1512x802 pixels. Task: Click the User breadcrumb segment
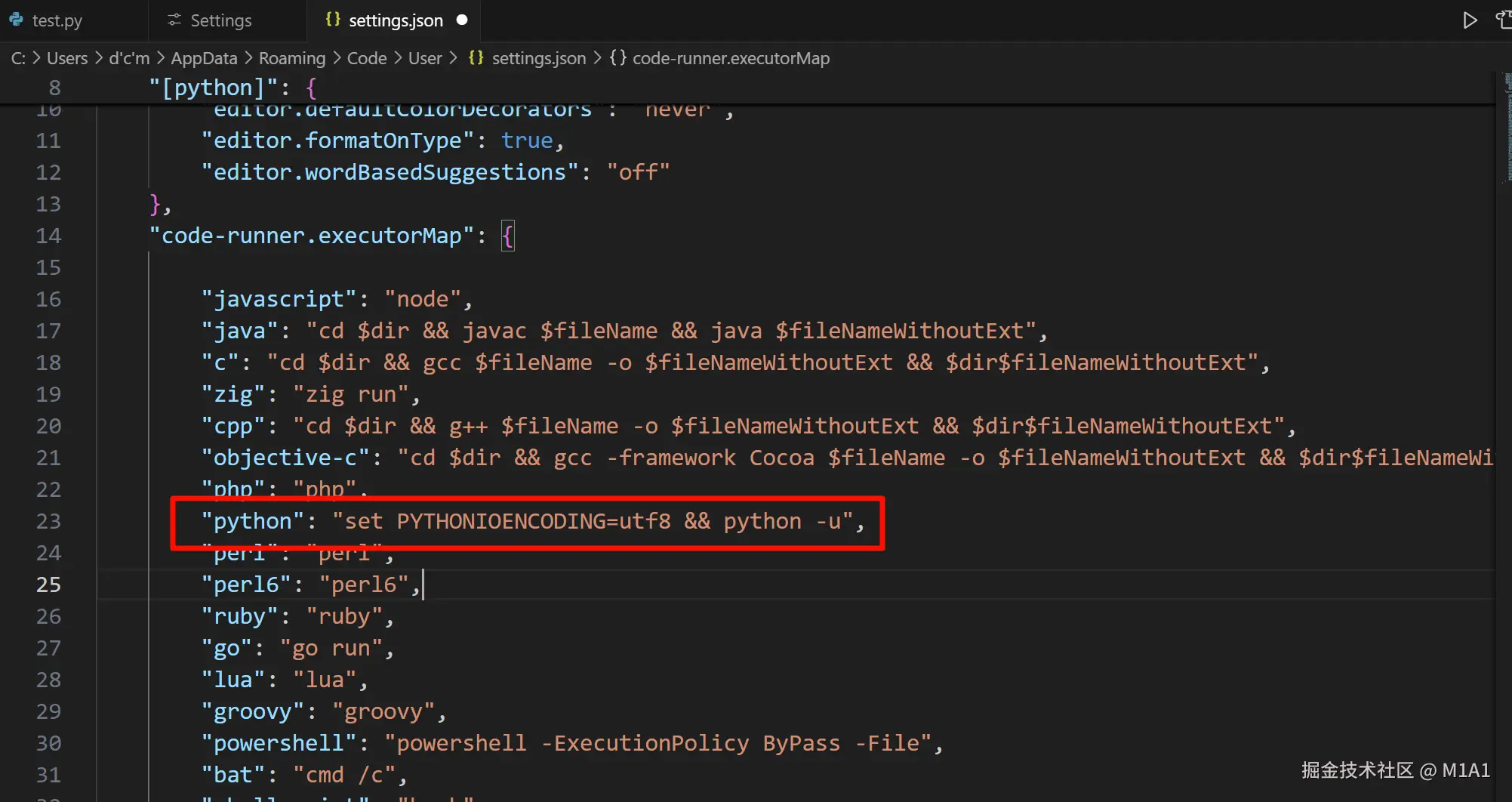coord(425,58)
